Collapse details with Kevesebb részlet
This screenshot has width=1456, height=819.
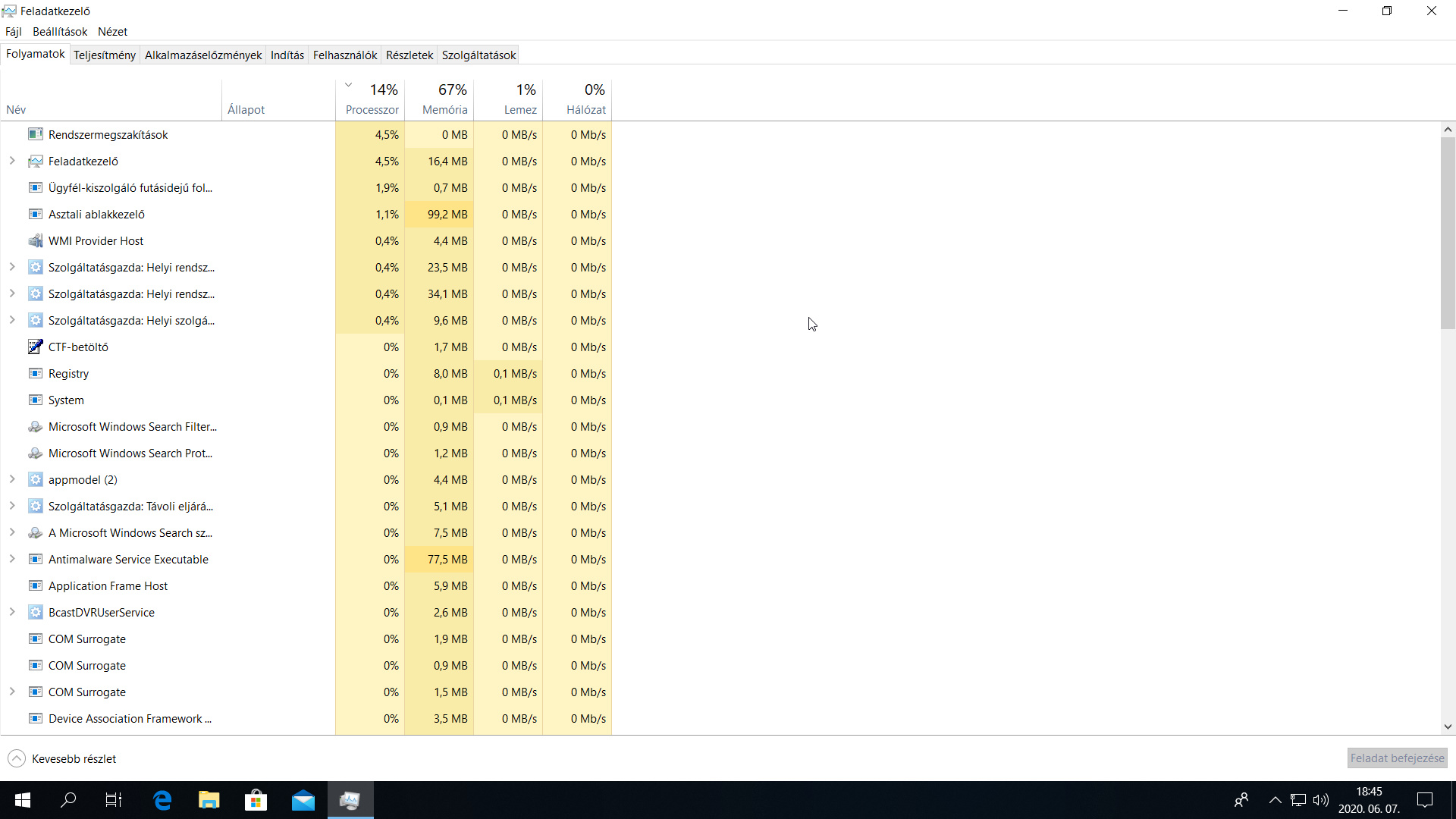62,758
